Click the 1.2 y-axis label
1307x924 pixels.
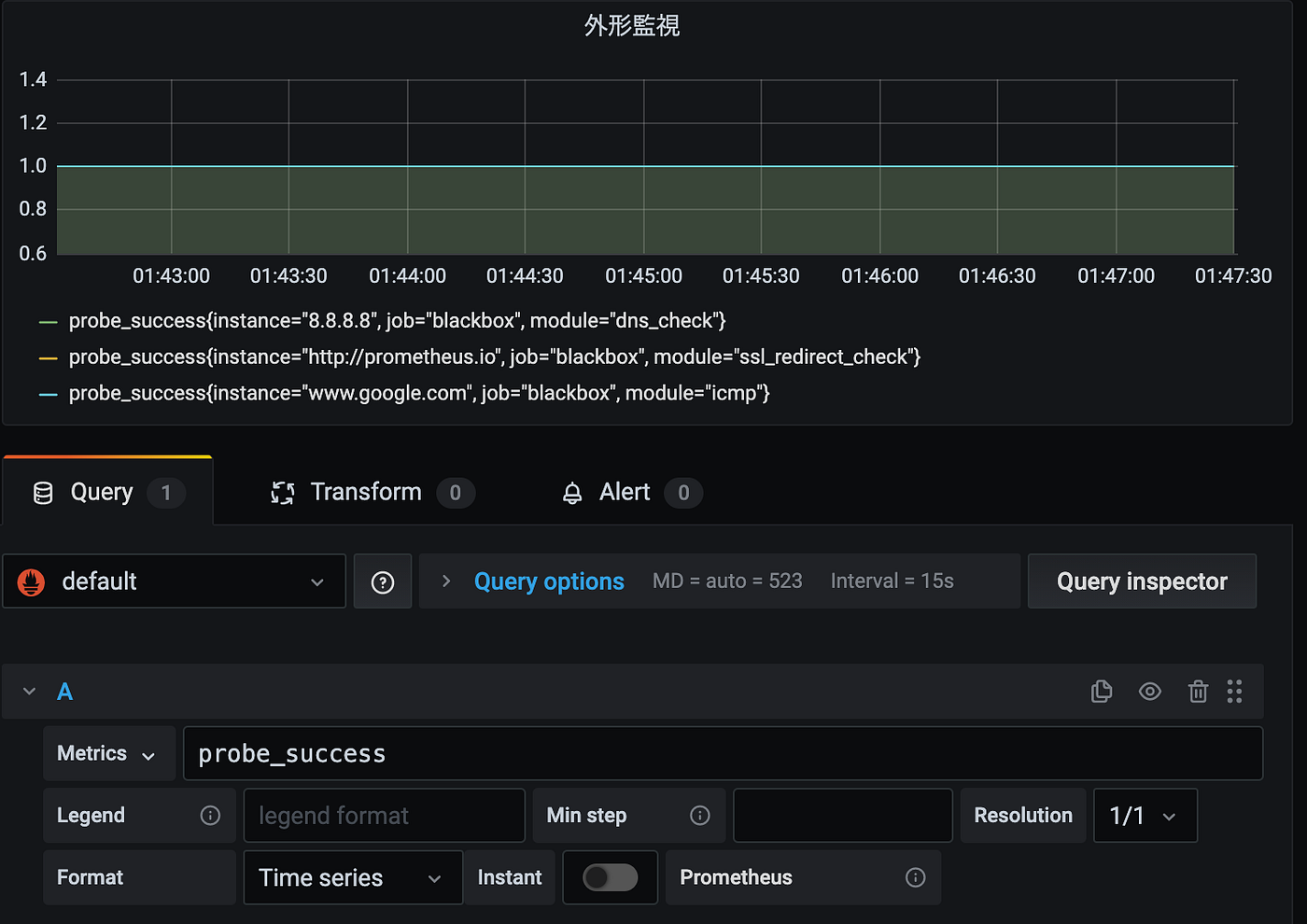33,122
